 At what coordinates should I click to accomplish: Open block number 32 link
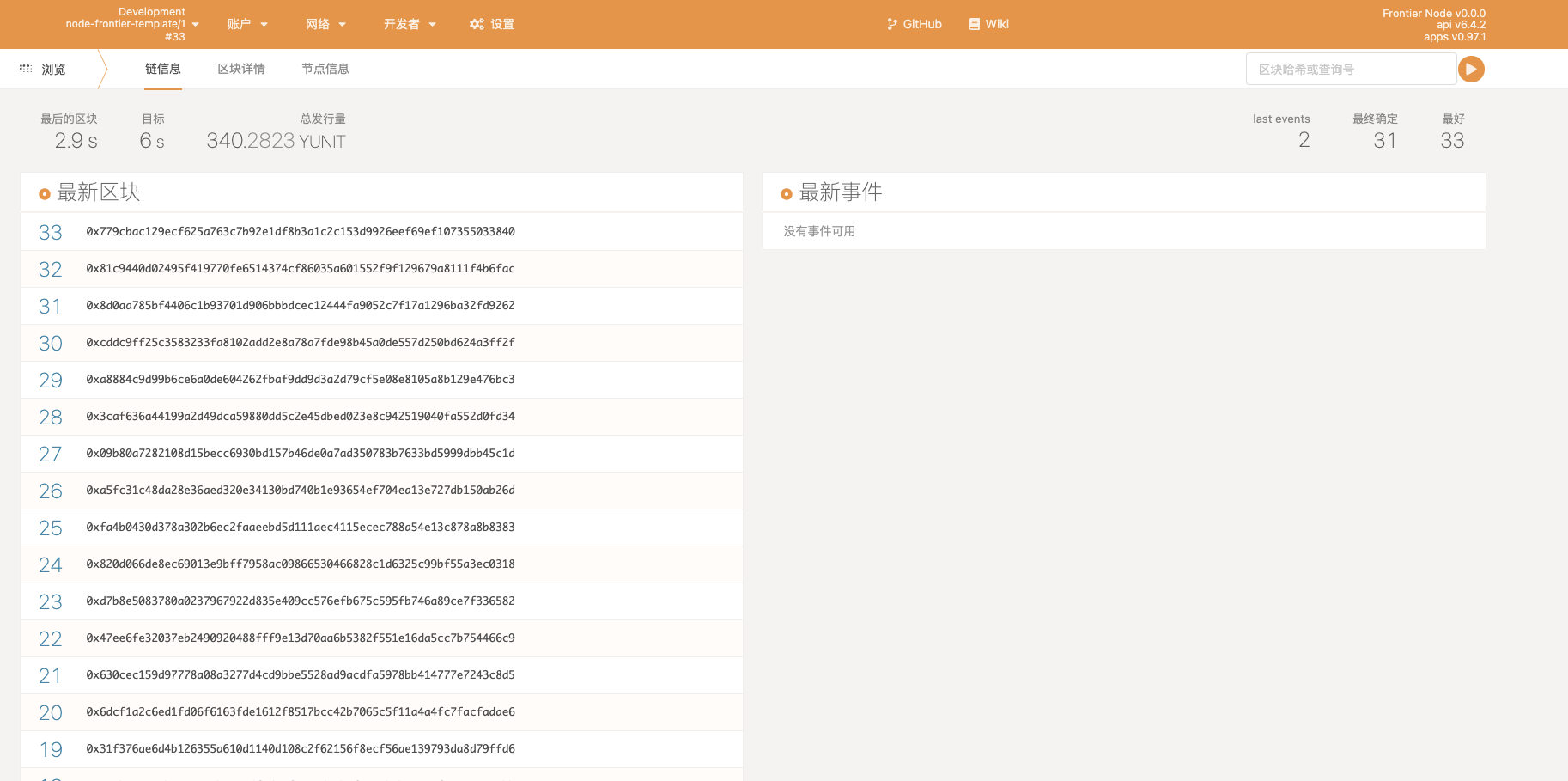(51, 269)
